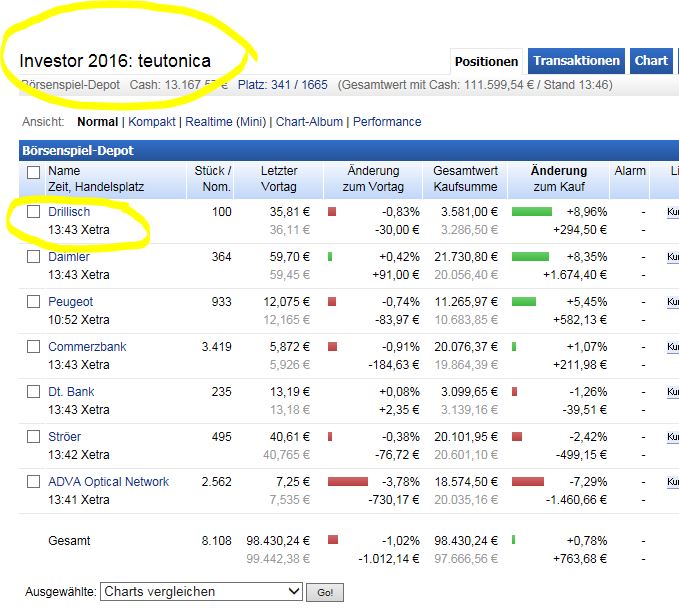Viewport: 679px width, 609px height.
Task: Click Commerzbank's red -0,91% daily indicator
Action: tap(333, 347)
